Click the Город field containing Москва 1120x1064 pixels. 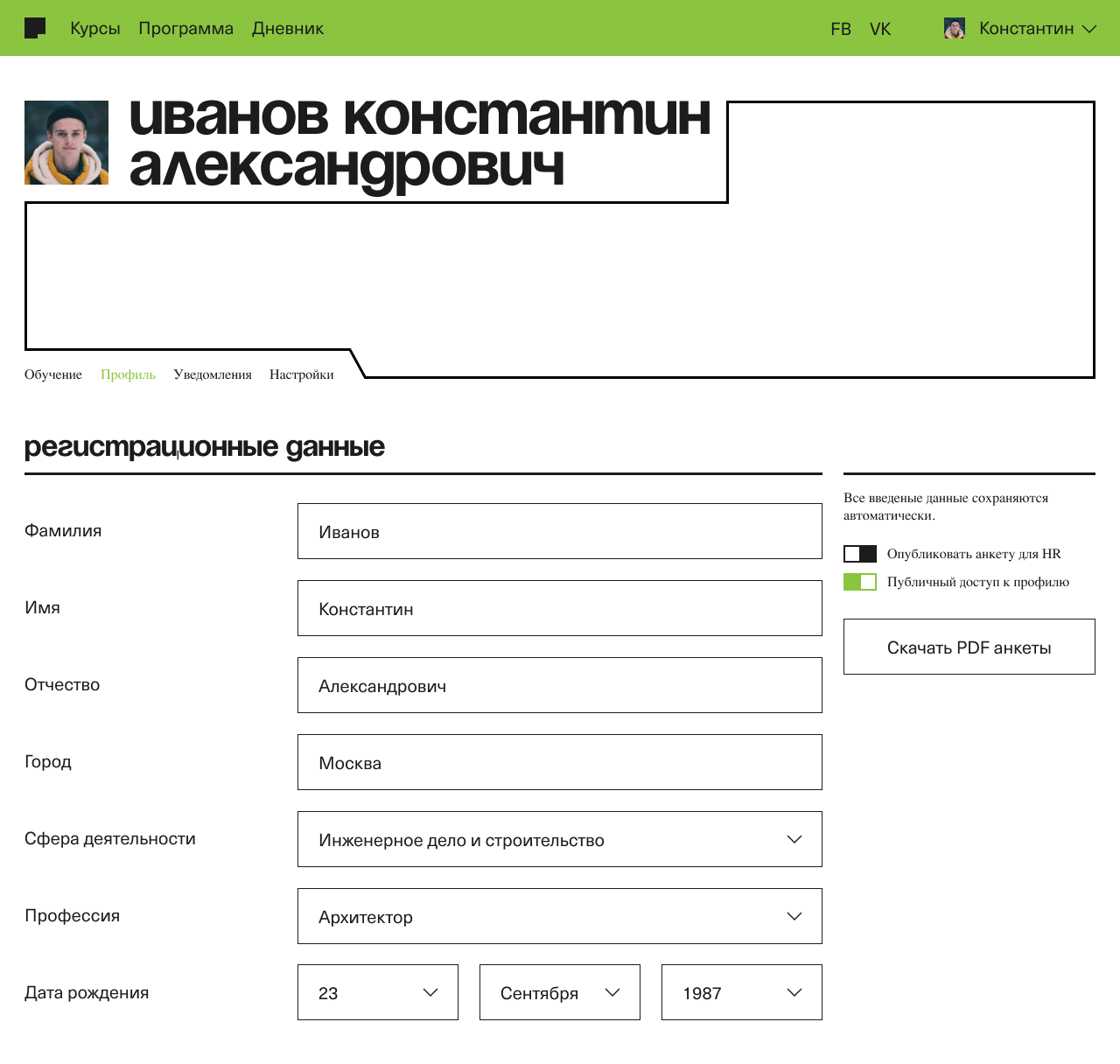[560, 762]
